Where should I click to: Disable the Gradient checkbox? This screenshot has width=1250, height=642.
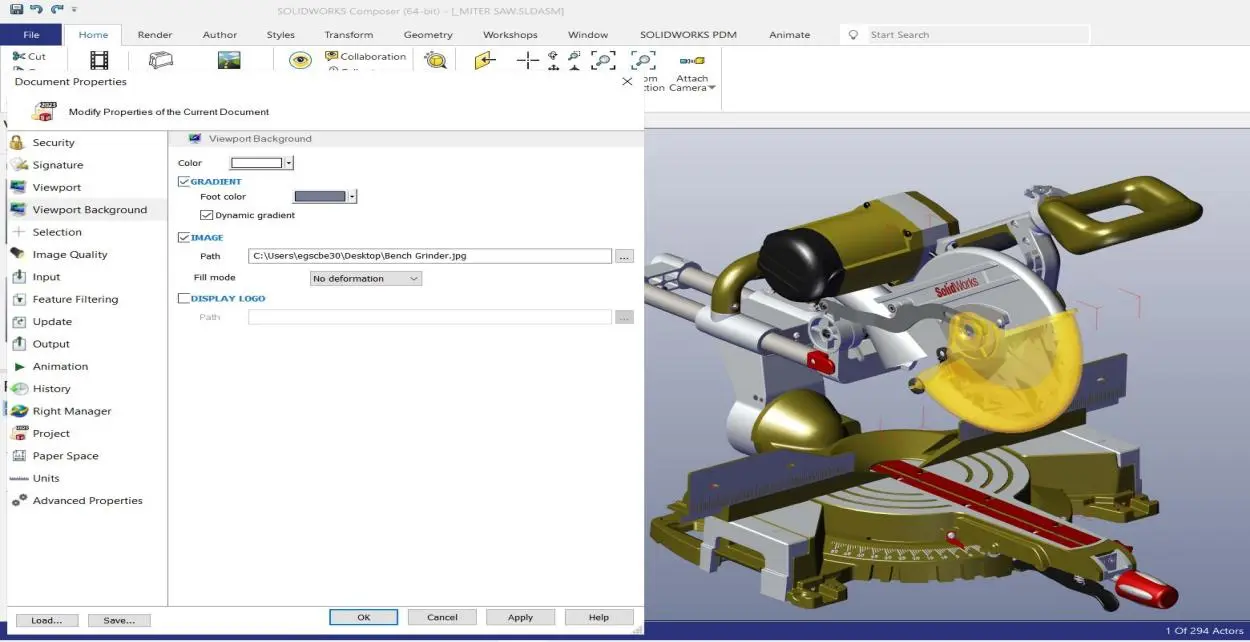point(184,182)
